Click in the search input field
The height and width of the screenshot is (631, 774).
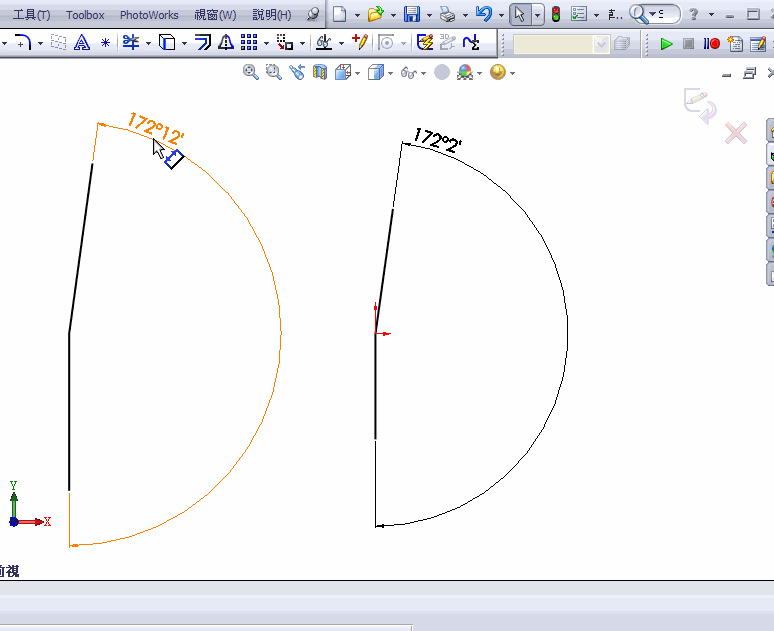(668, 14)
